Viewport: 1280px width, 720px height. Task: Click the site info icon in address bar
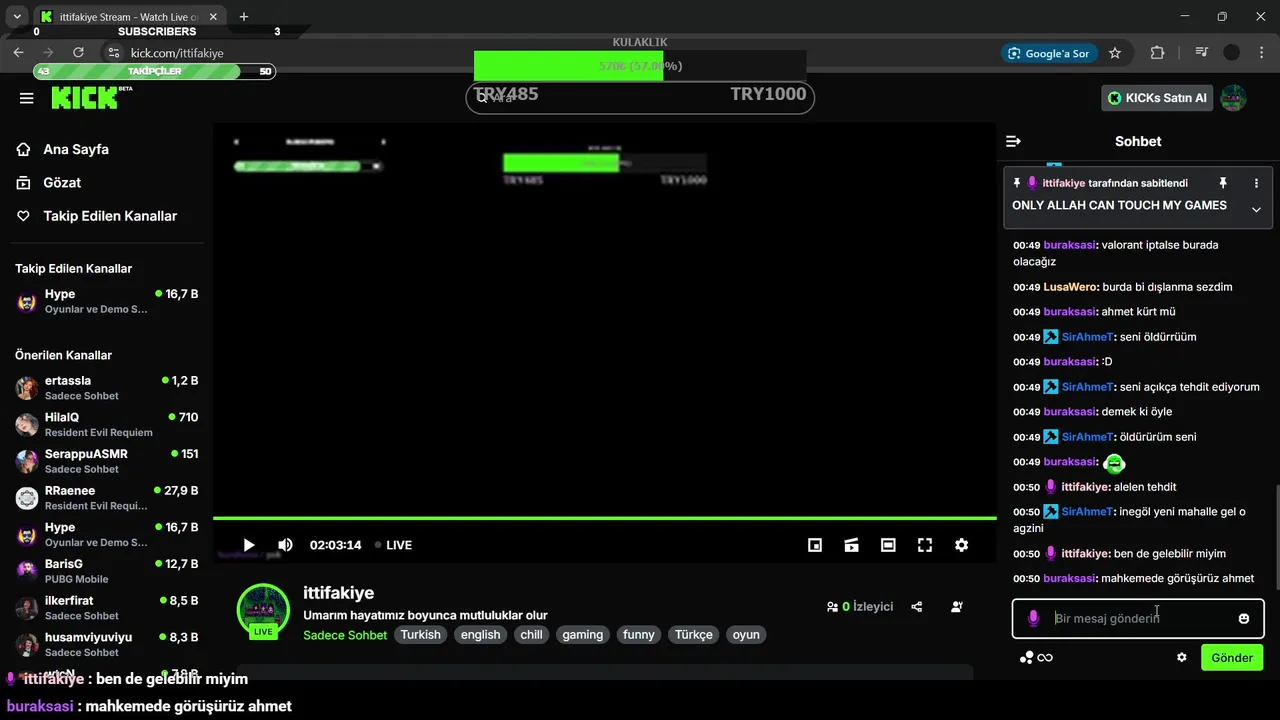click(x=113, y=53)
